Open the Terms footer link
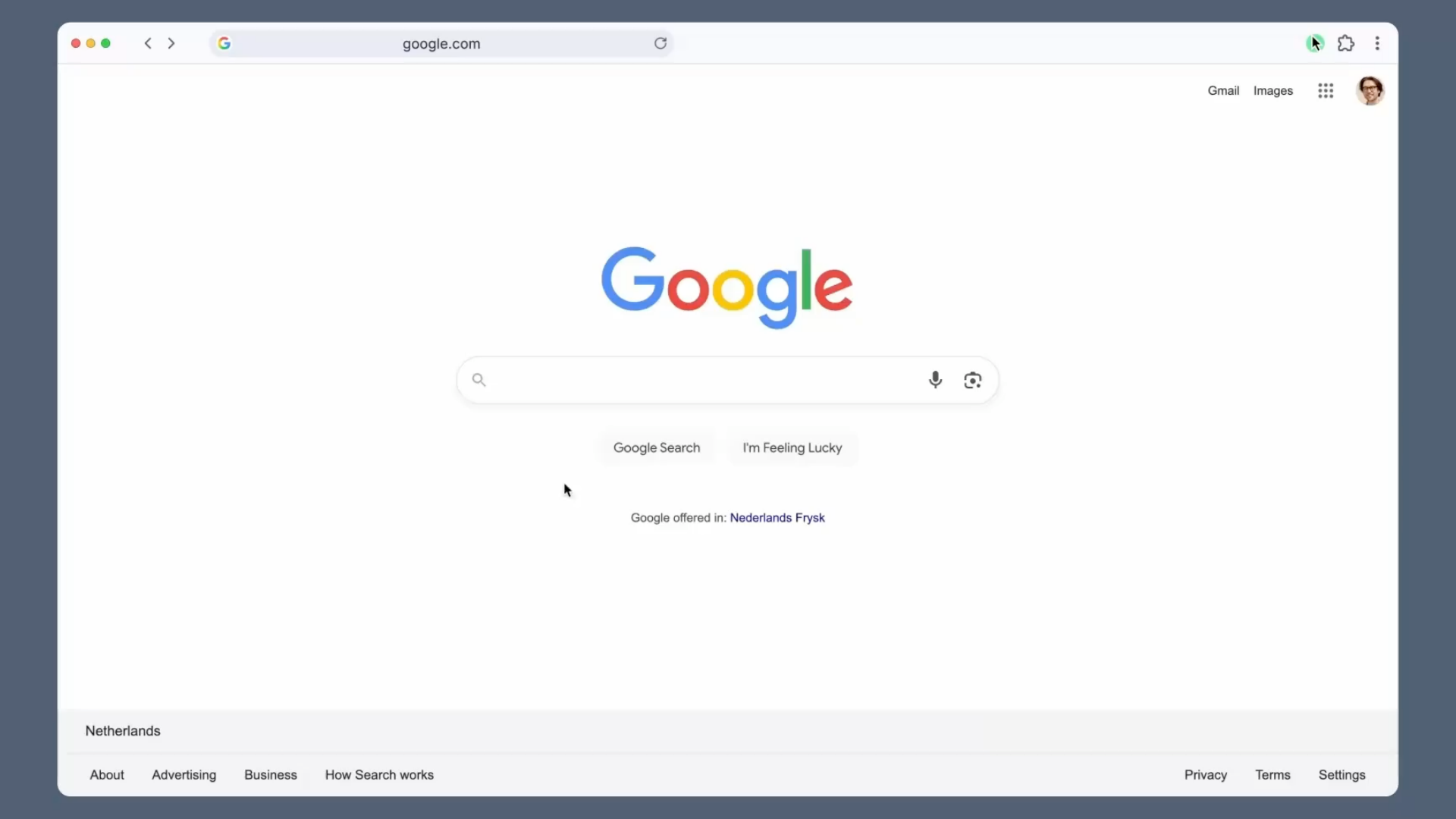 point(1272,774)
